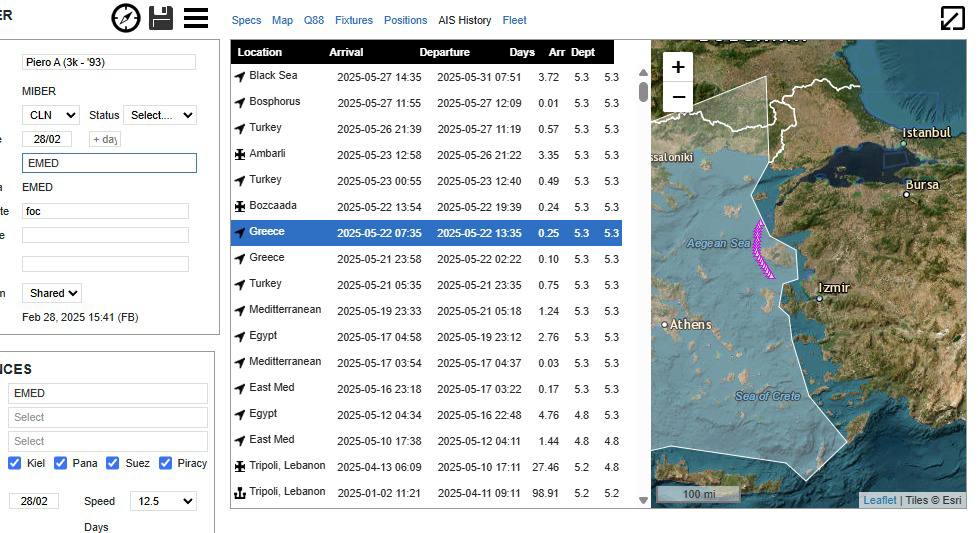Click the arrow icon for Bosphorus row
The width and height of the screenshot is (978, 533).
pyautogui.click(x=240, y=103)
